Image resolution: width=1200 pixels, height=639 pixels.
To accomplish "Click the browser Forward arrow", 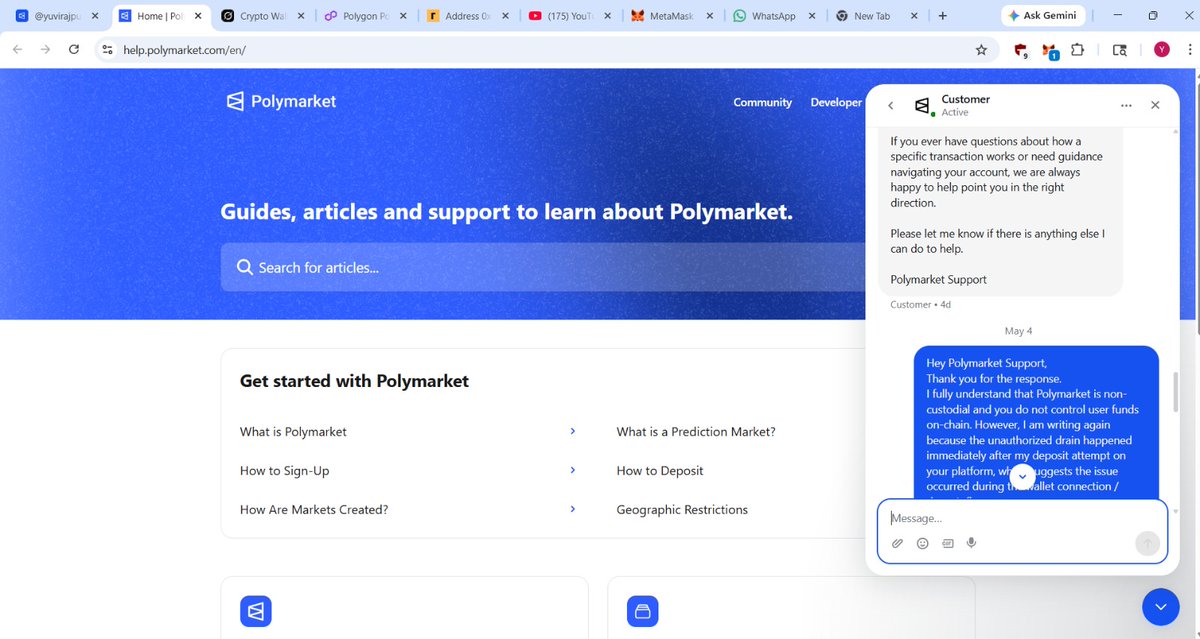I will point(45,50).
